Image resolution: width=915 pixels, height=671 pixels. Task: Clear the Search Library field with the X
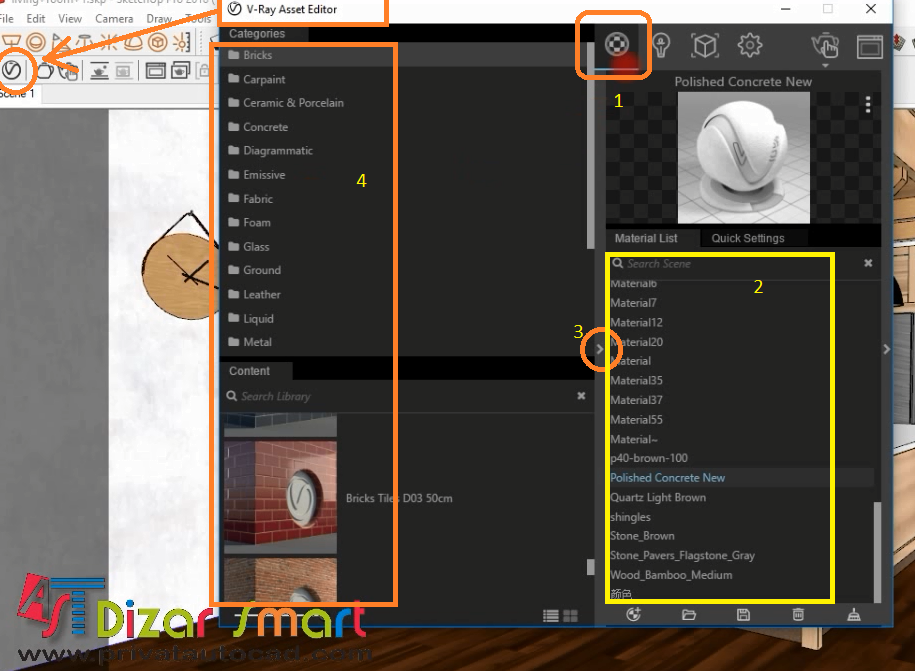click(581, 396)
